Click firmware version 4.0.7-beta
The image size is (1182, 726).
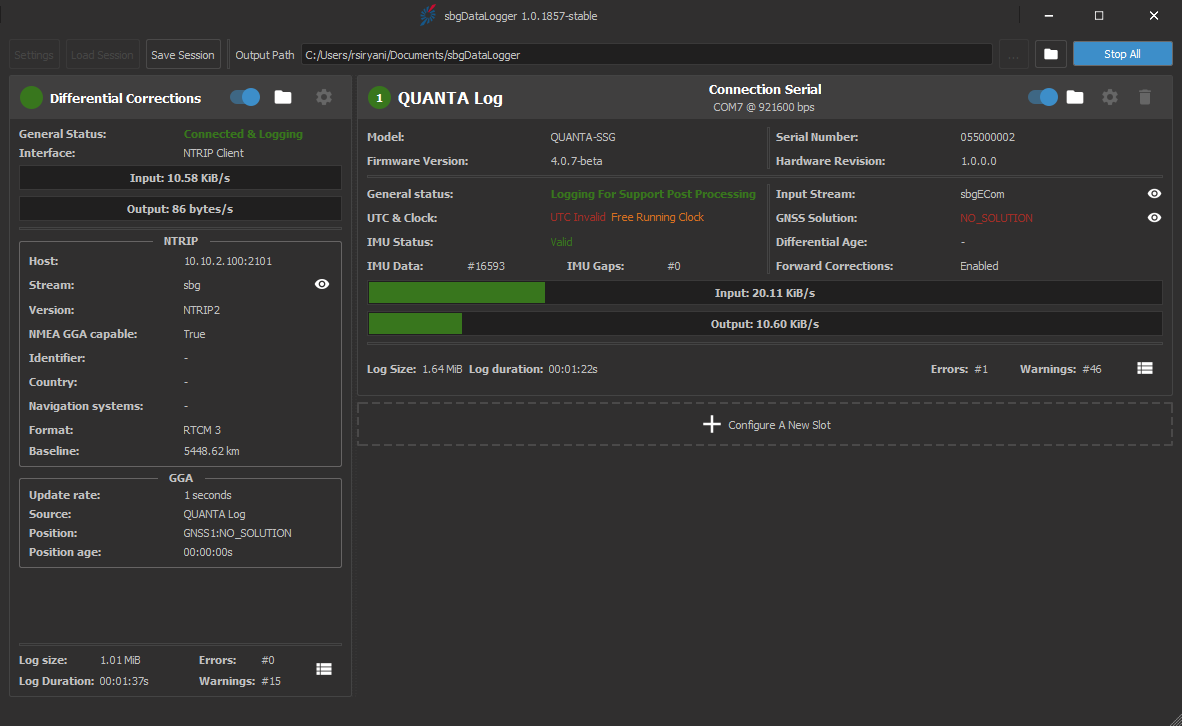576,161
